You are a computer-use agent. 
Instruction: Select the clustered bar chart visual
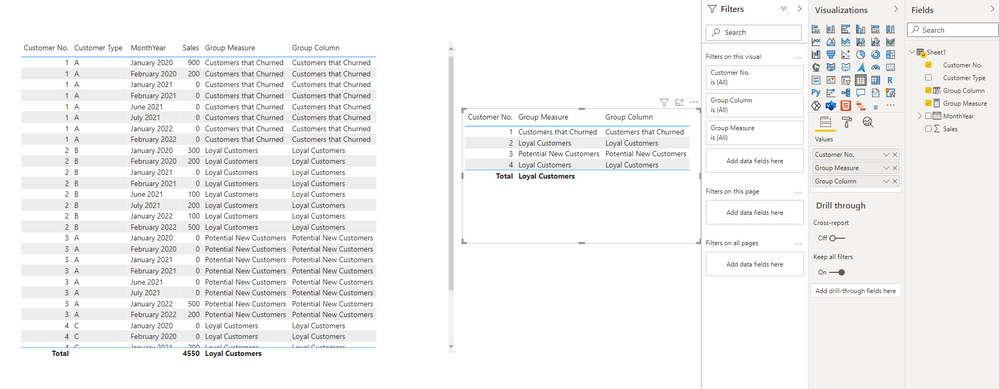pos(845,29)
